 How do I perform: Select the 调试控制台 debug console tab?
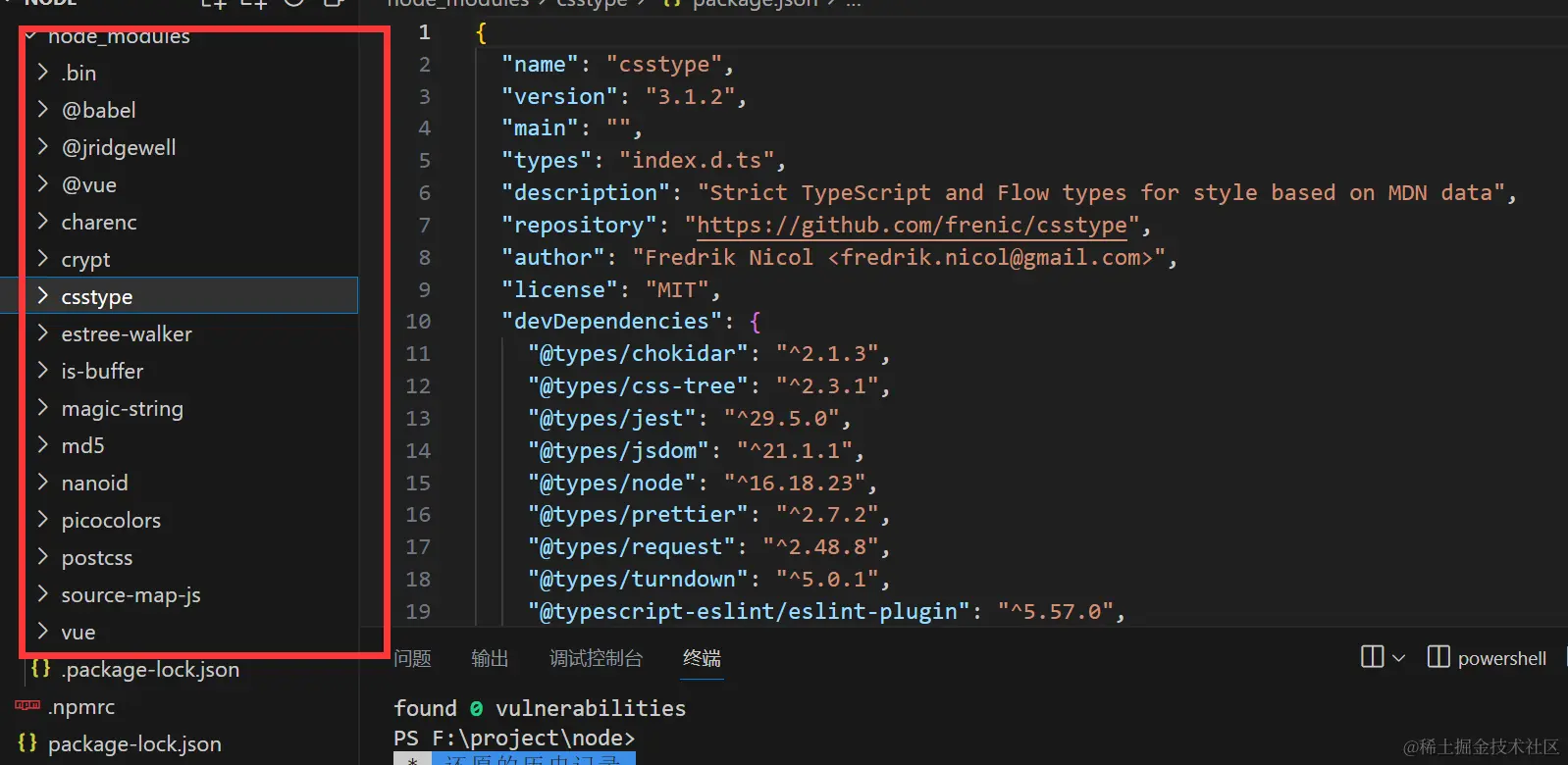596,658
